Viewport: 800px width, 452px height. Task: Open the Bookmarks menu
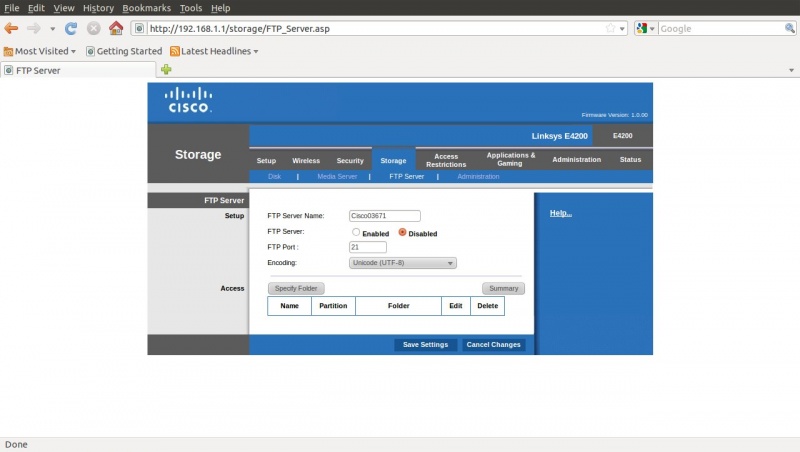[x=146, y=8]
